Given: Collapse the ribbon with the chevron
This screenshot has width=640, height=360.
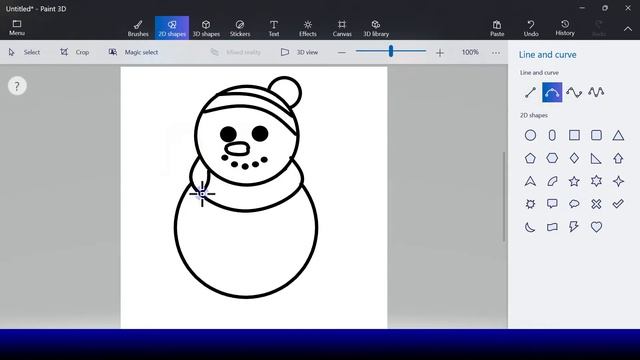Looking at the screenshot, I should 628,29.
